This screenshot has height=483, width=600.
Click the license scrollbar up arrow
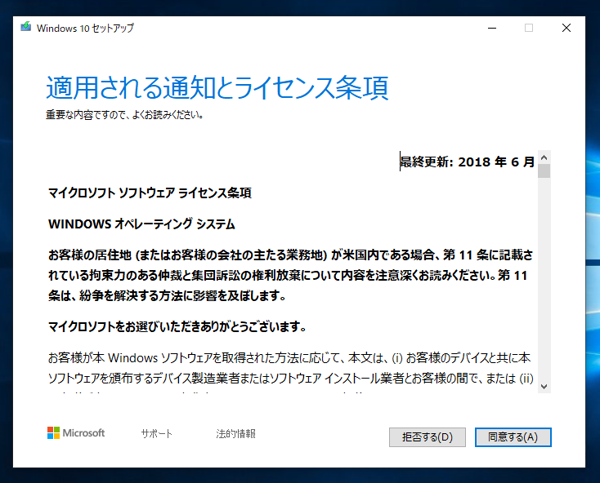[x=544, y=157]
